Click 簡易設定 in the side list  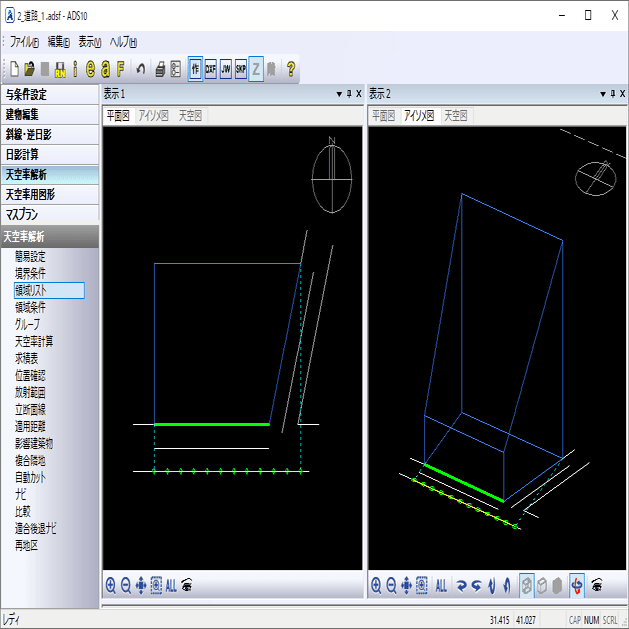(x=30, y=256)
